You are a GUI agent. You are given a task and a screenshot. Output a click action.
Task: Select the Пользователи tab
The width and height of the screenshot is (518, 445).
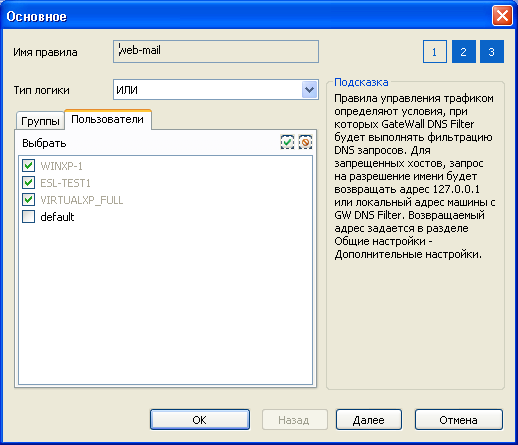pos(108,119)
